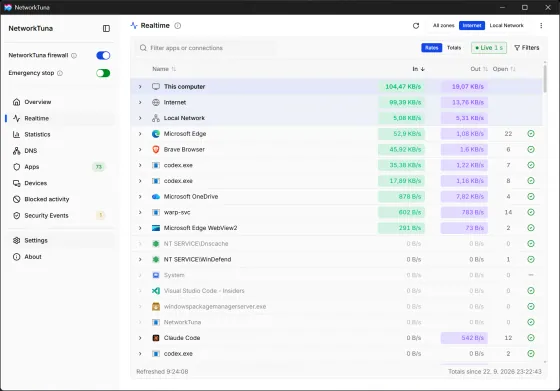Select the All zones filter
Image resolution: width=560 pixels, height=391 pixels.
444,26
